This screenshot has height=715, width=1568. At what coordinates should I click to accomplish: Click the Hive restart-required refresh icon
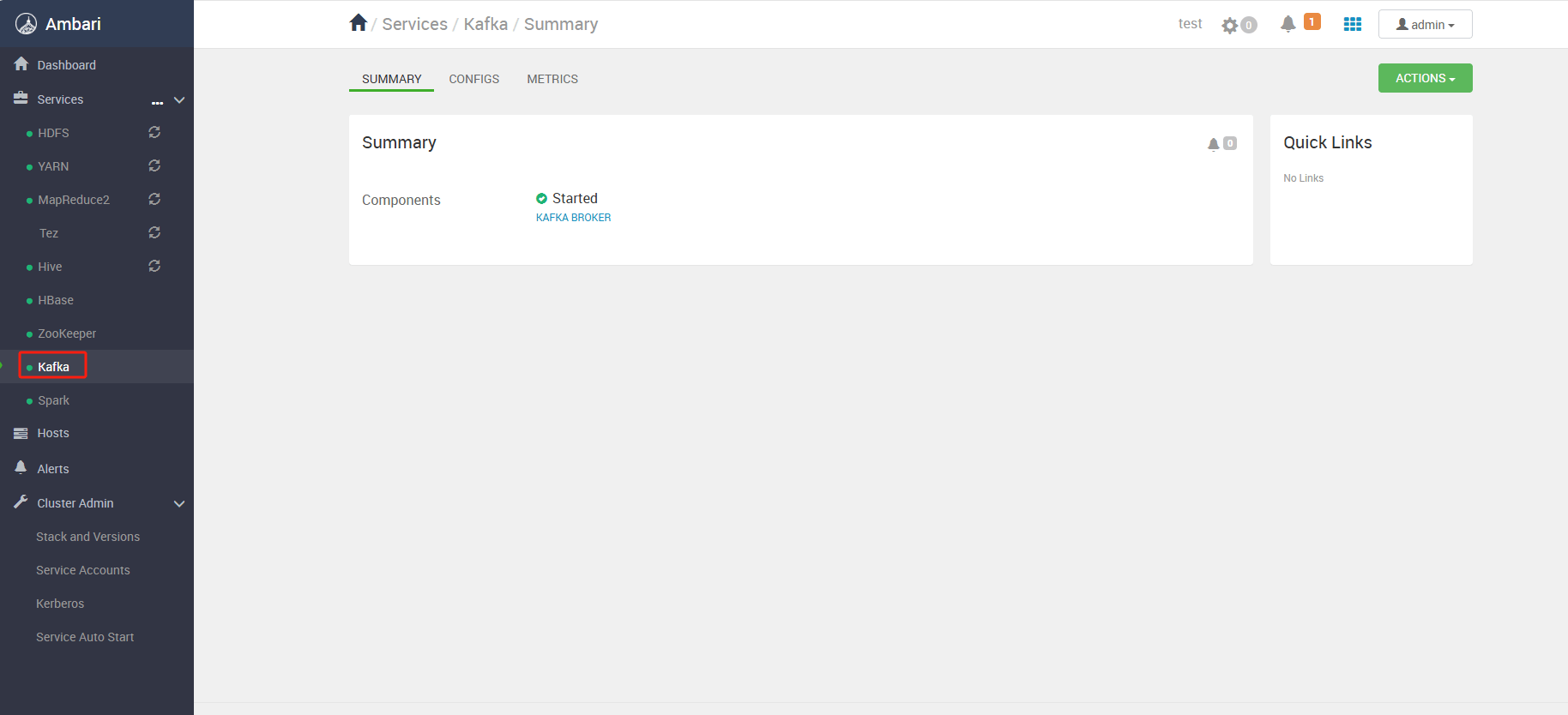[x=154, y=266]
